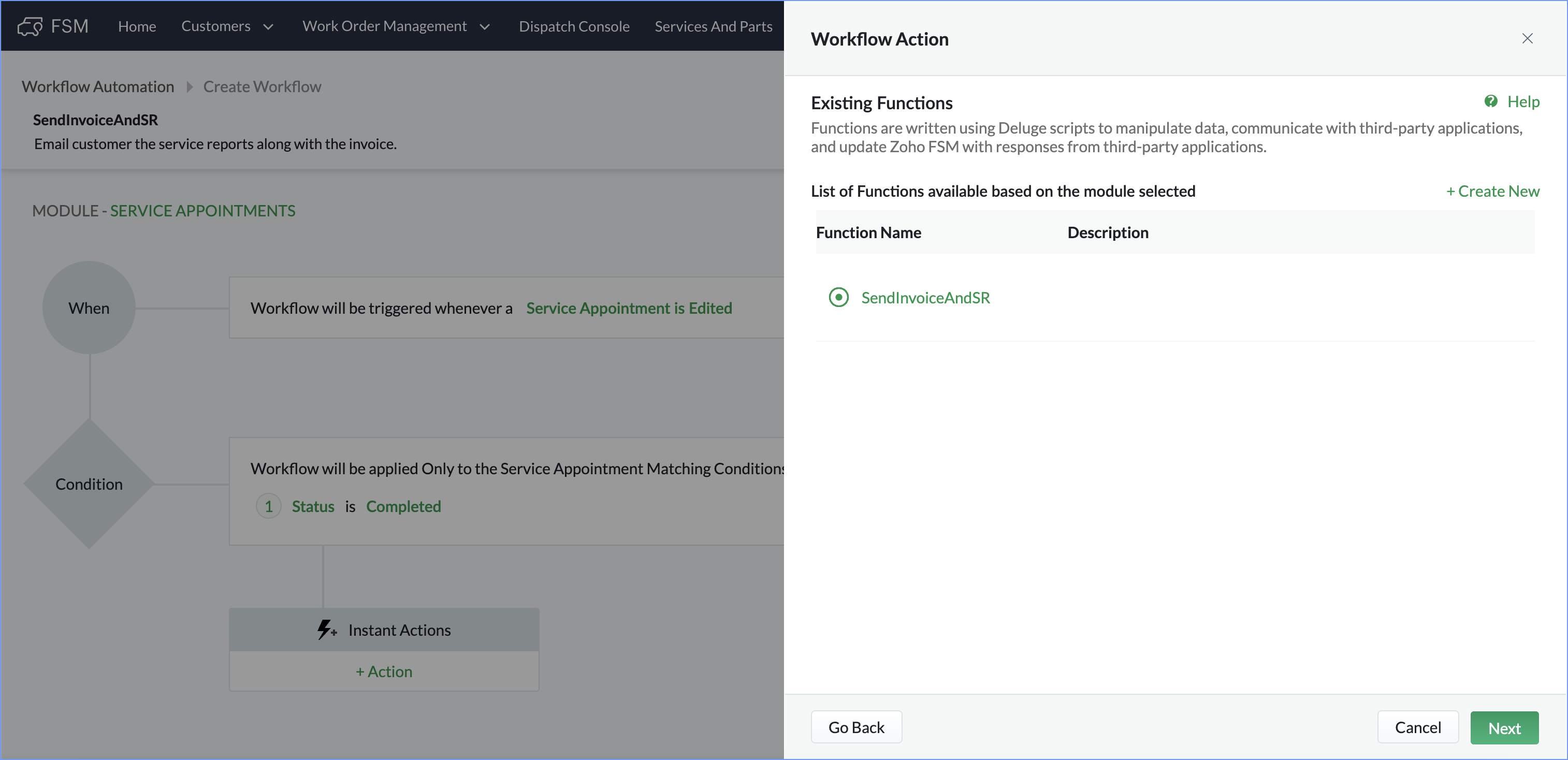Click the Instant Actions lightning bolt icon
1568x760 pixels.
[326, 629]
